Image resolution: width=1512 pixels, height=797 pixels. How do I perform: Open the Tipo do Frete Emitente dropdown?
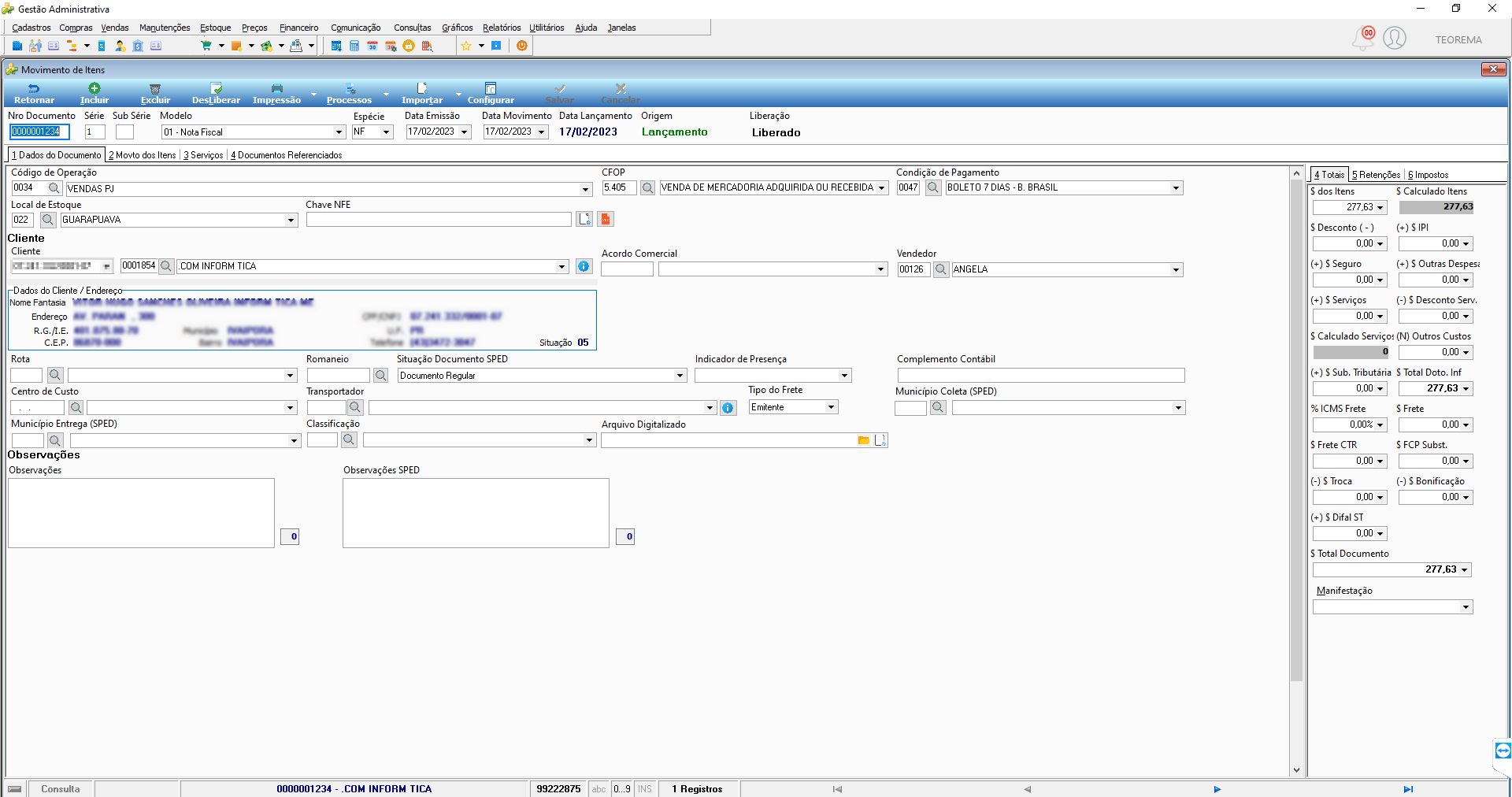pyautogui.click(x=831, y=407)
